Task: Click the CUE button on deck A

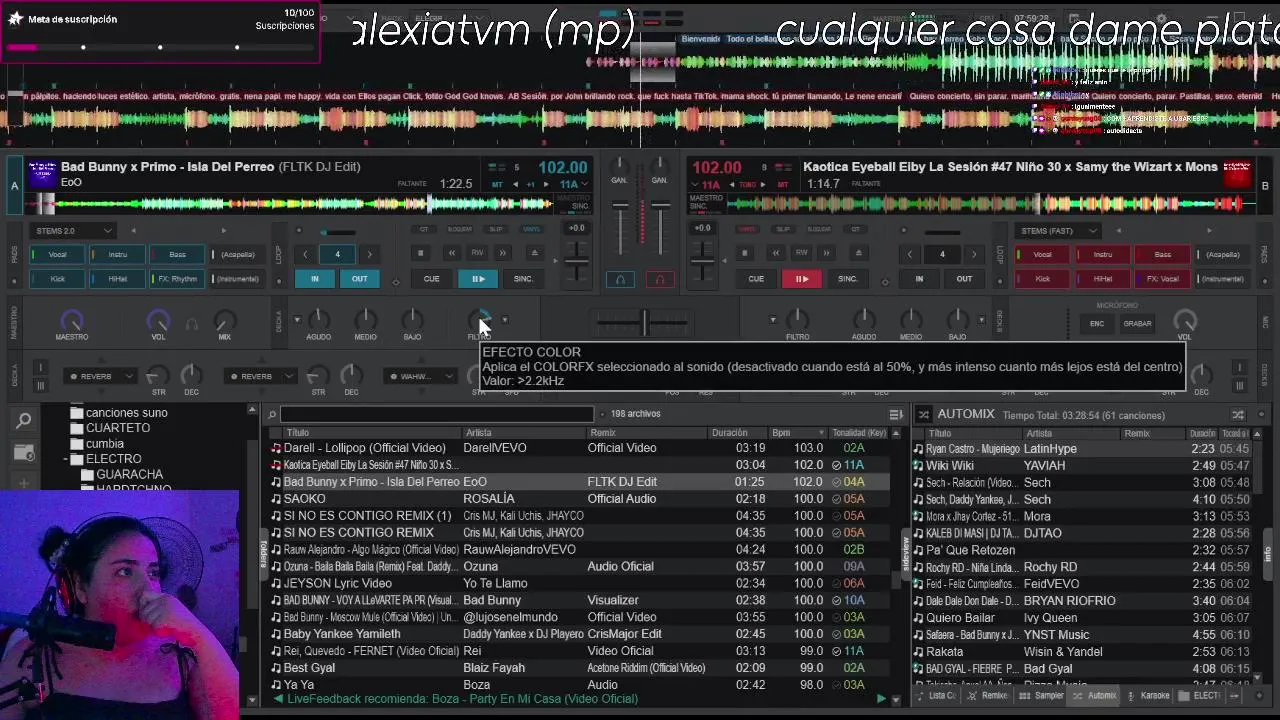Action: [431, 279]
